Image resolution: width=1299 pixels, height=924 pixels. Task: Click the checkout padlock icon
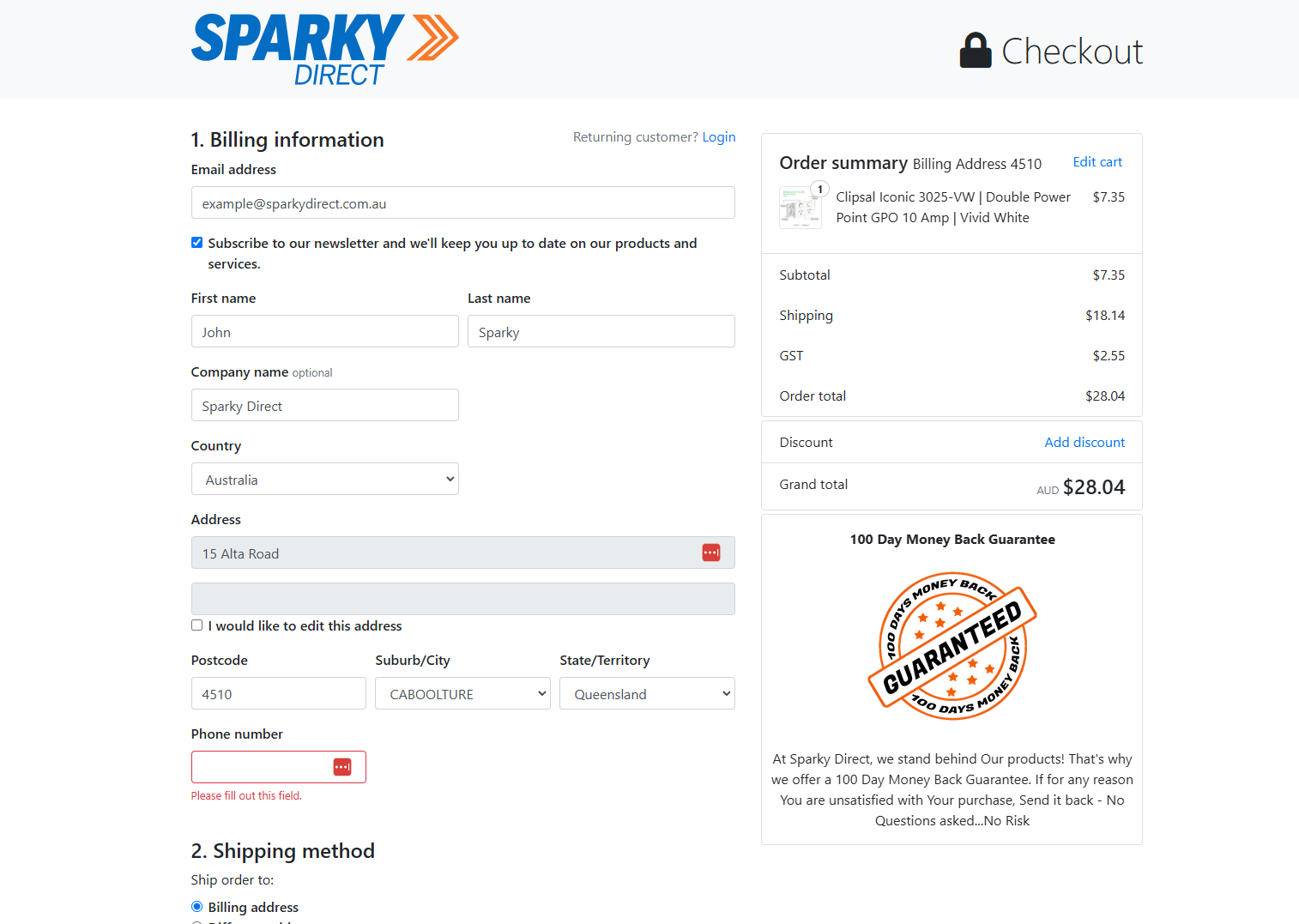pos(975,51)
